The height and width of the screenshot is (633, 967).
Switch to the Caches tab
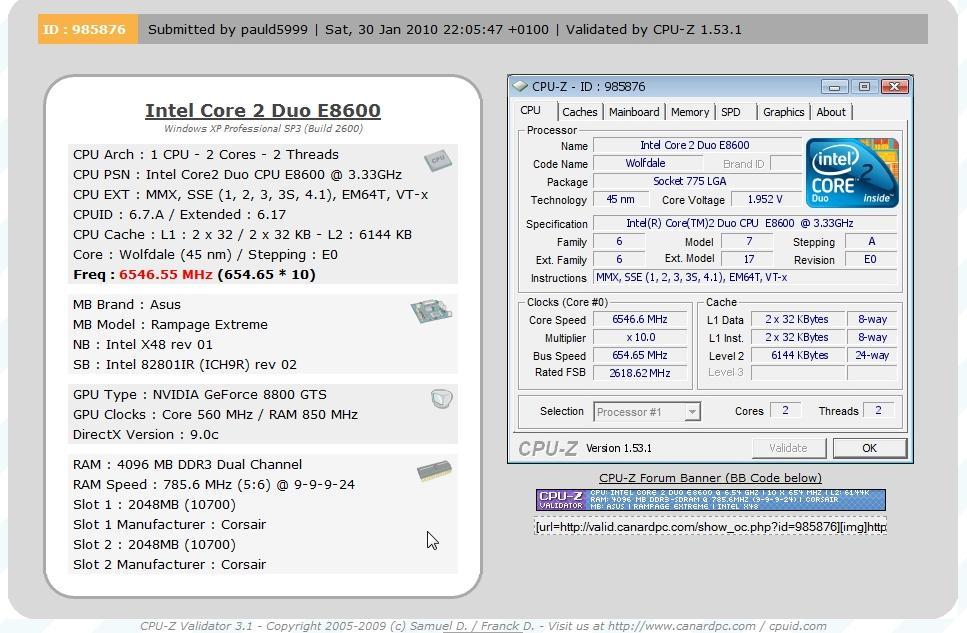(x=579, y=112)
